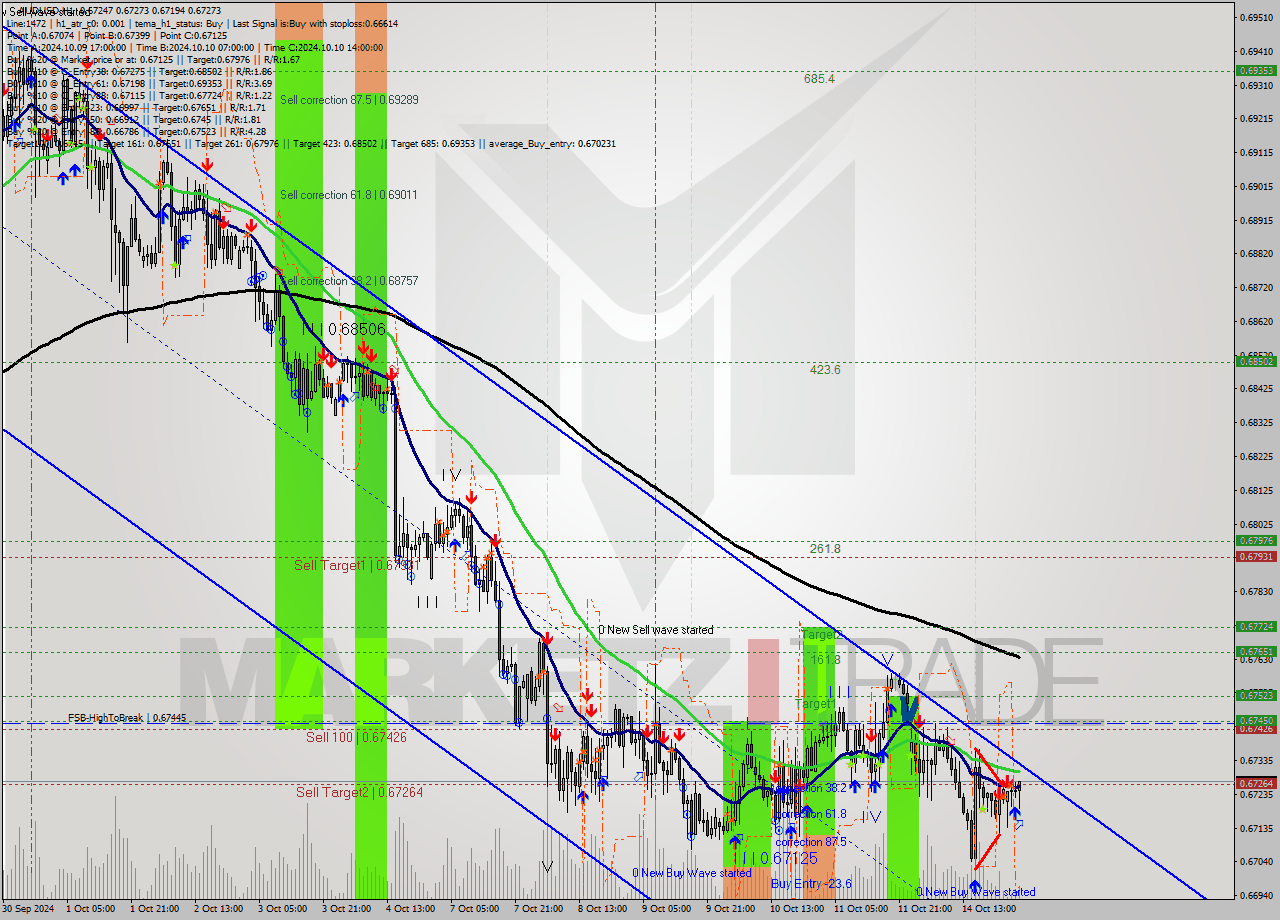Click the '8 Oct 13:00' time axis label
This screenshot has width=1280, height=920.
pyautogui.click(x=602, y=909)
